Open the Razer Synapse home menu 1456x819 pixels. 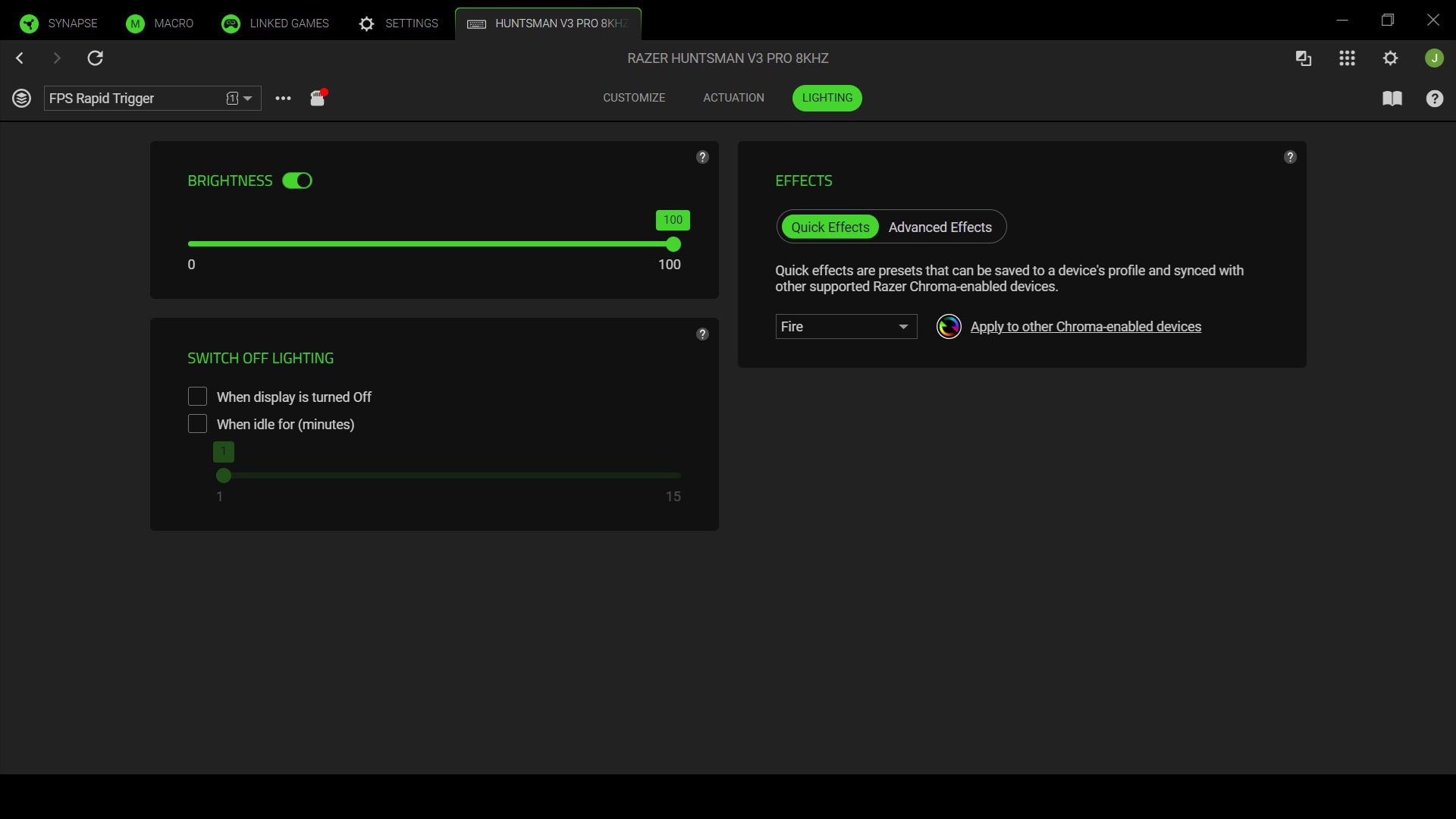click(x=58, y=22)
